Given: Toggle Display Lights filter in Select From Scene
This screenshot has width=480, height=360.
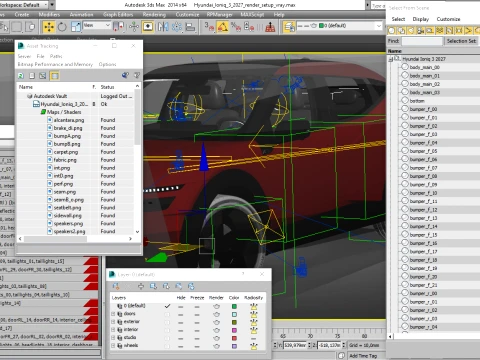Looking at the screenshot, I should pos(411,31).
